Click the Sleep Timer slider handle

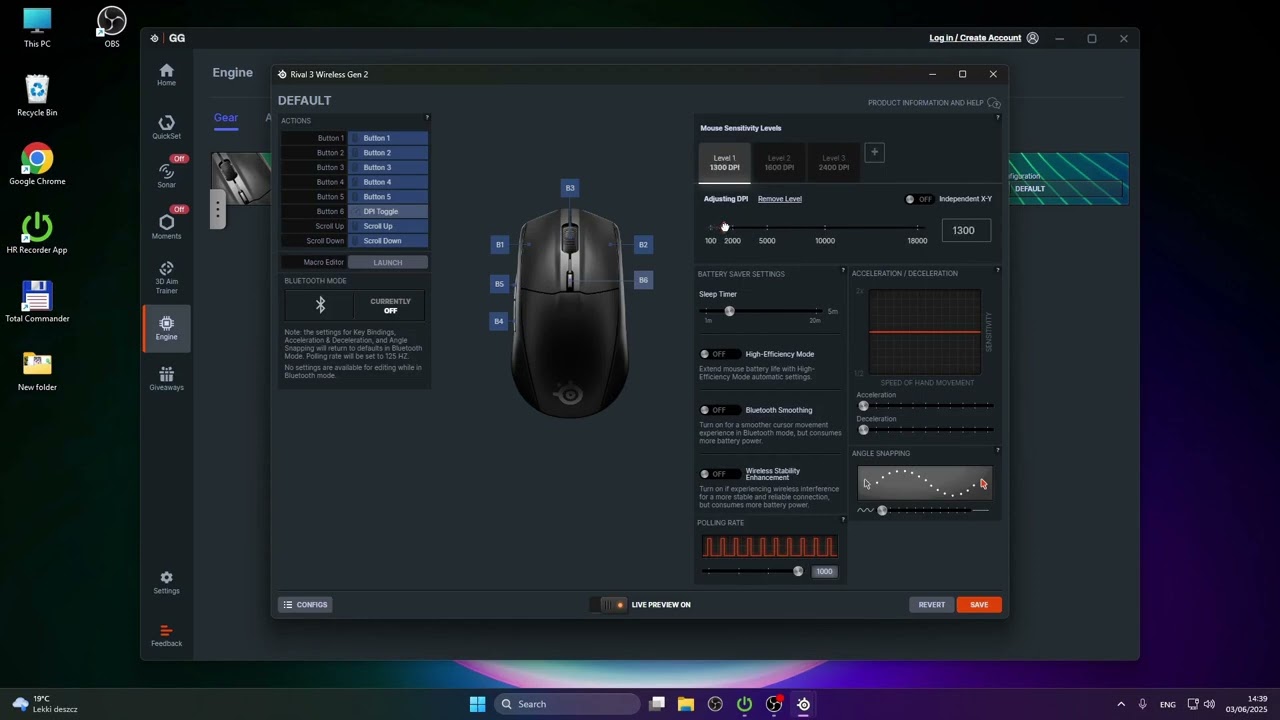[729, 311]
